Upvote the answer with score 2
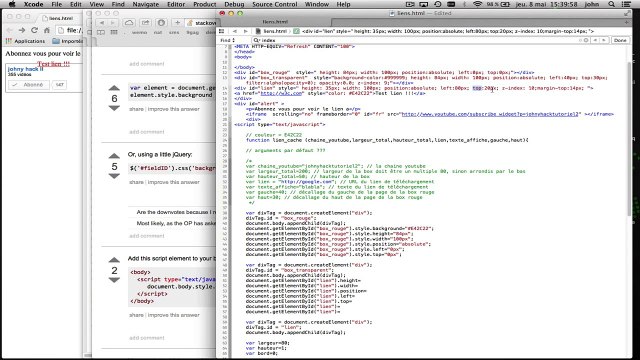This screenshot has width=640, height=360. (114, 260)
